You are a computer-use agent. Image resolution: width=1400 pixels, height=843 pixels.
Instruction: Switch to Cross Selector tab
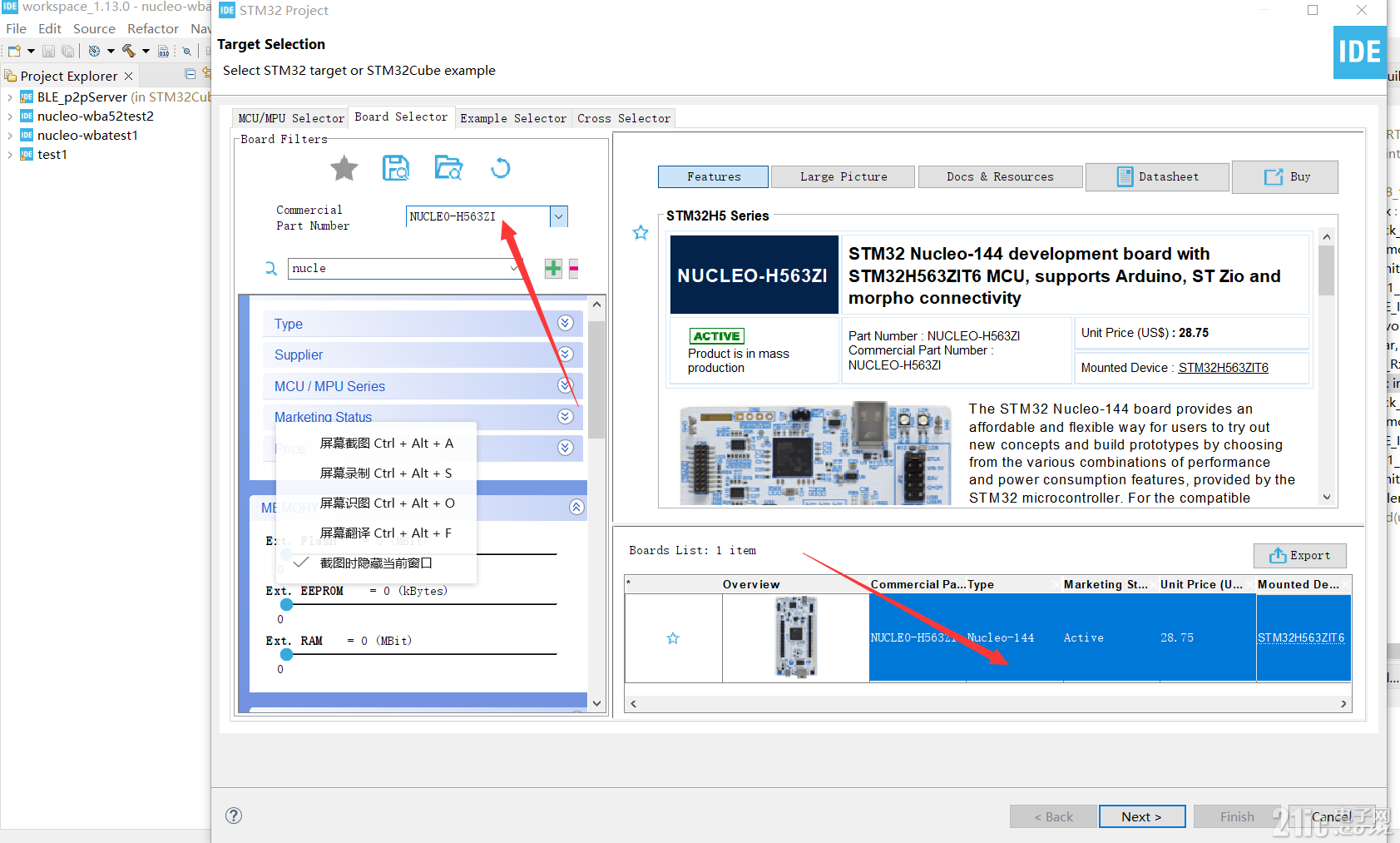pyautogui.click(x=624, y=118)
